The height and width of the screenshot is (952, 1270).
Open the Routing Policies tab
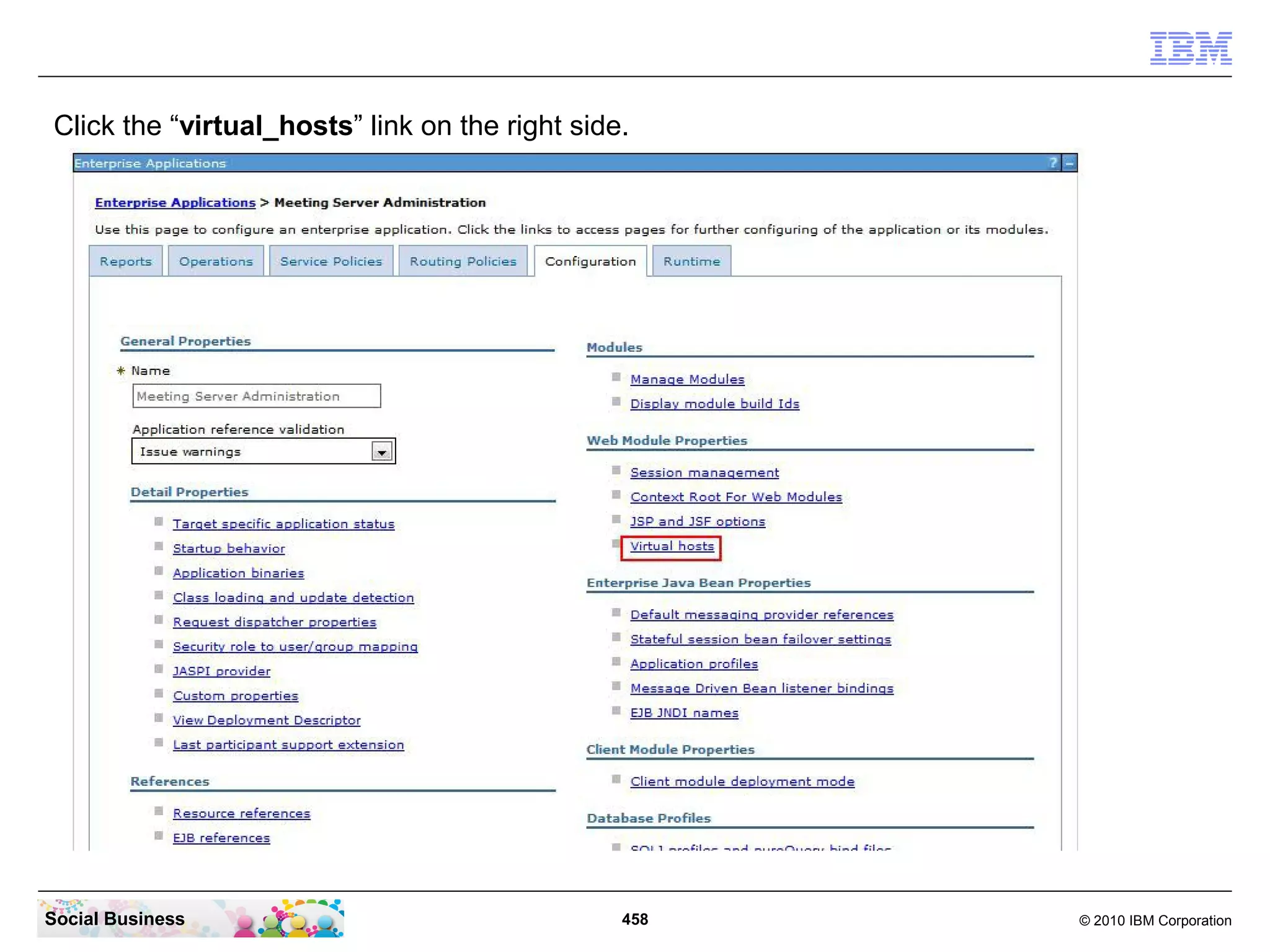463,262
